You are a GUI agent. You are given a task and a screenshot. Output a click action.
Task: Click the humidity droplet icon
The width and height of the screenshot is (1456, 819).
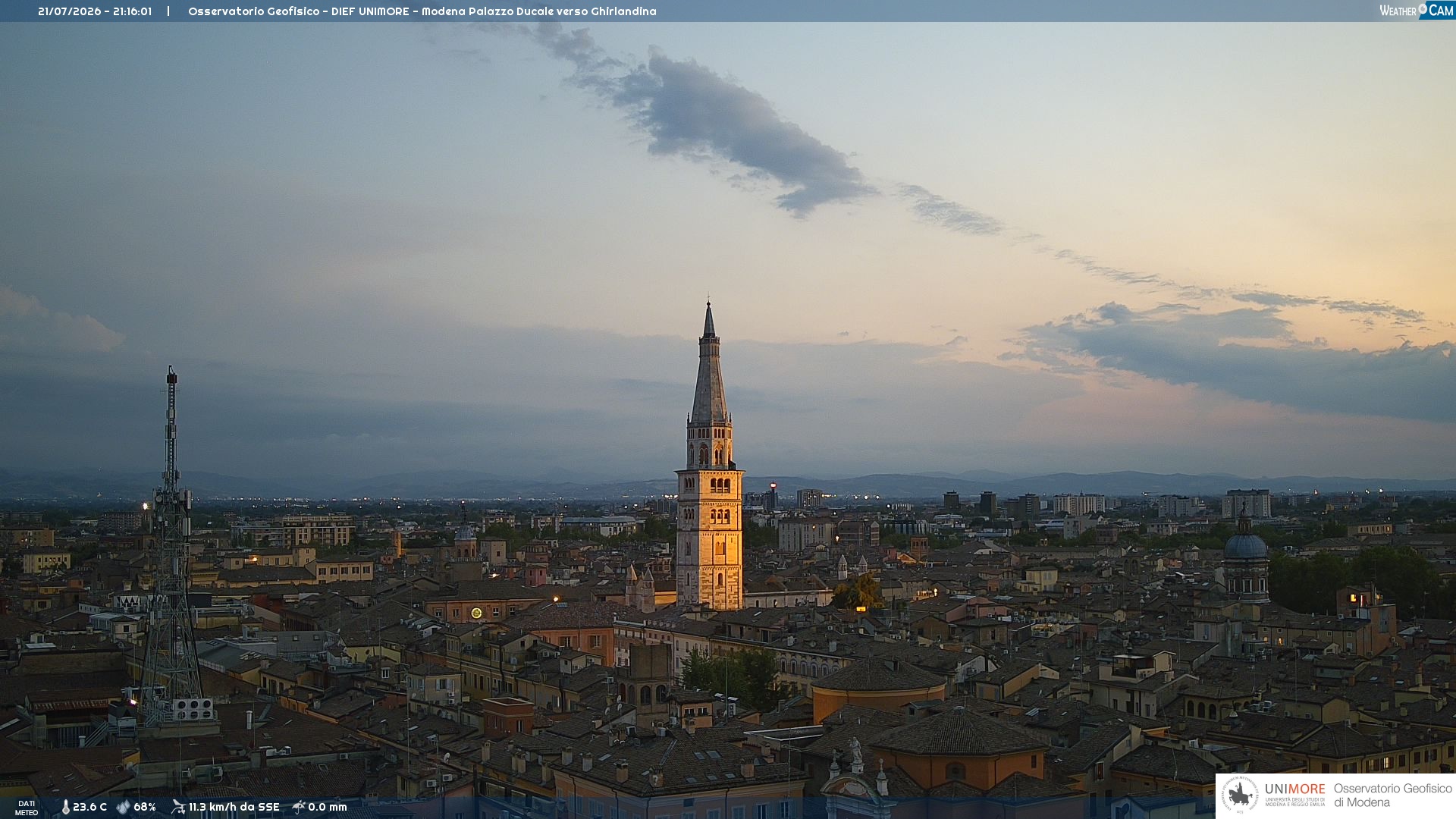(123, 807)
